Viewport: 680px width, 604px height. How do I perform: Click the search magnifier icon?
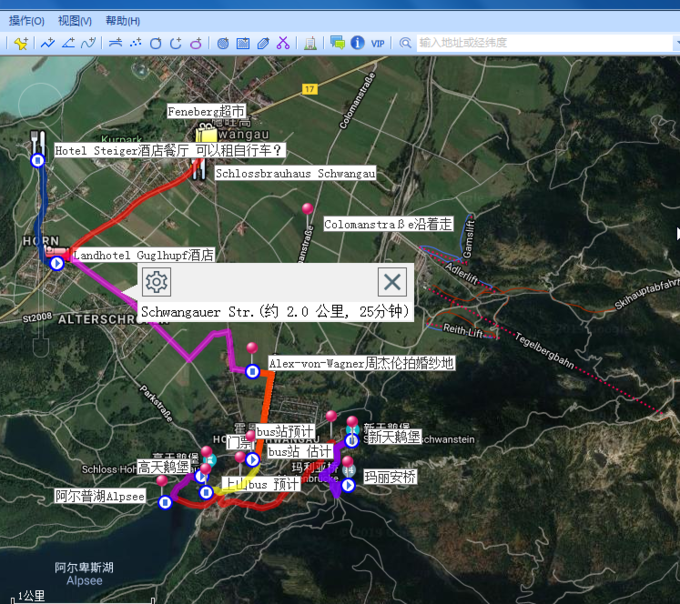[405, 43]
